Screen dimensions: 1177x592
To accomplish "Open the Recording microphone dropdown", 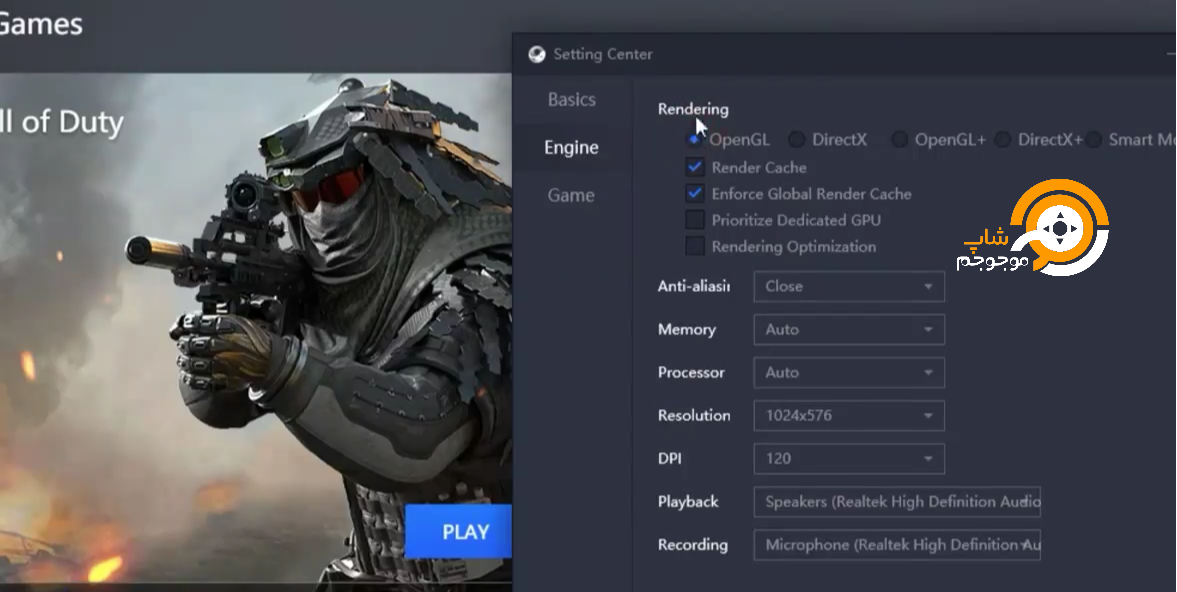I will pos(897,545).
